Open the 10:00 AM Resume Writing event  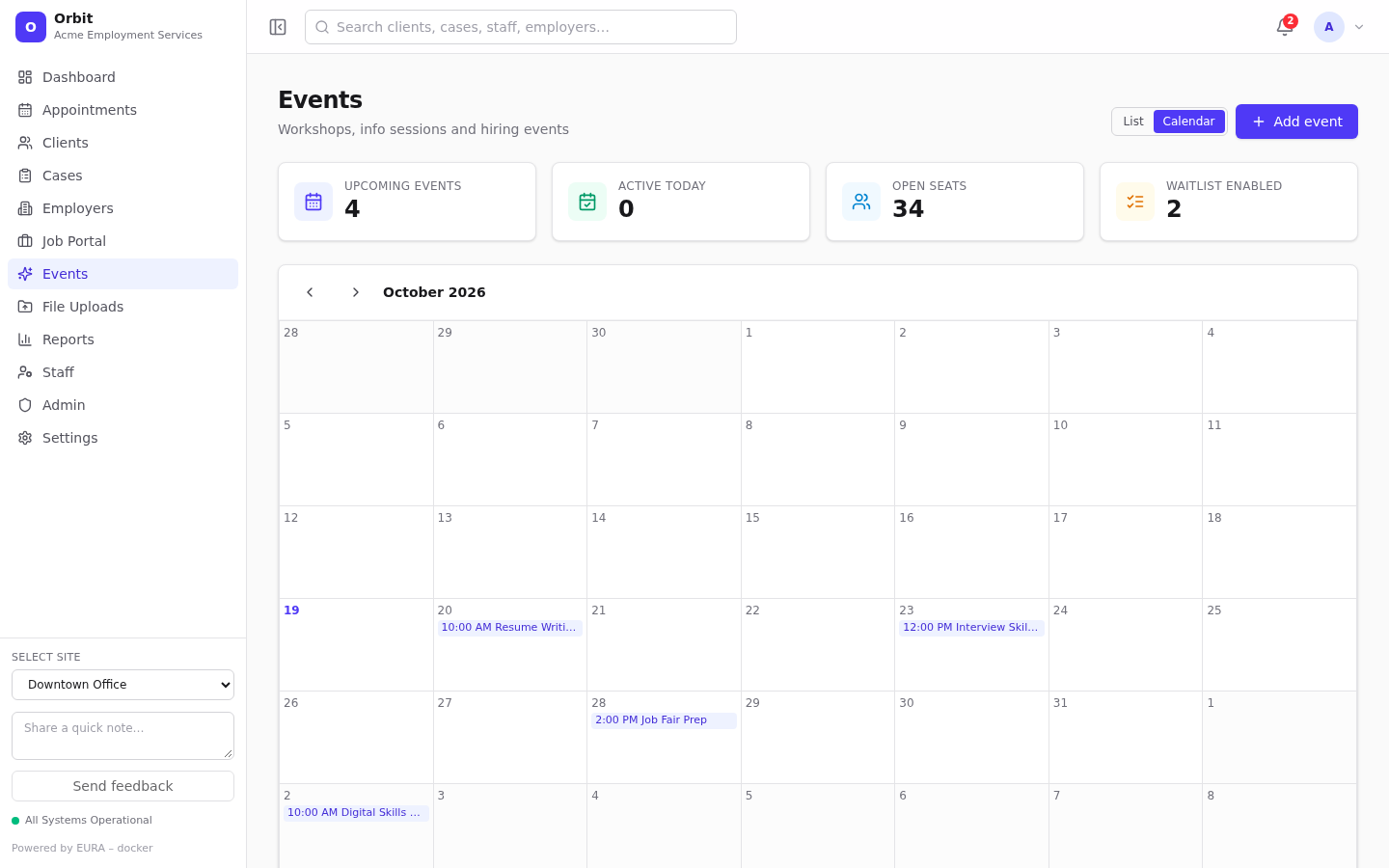tap(509, 628)
